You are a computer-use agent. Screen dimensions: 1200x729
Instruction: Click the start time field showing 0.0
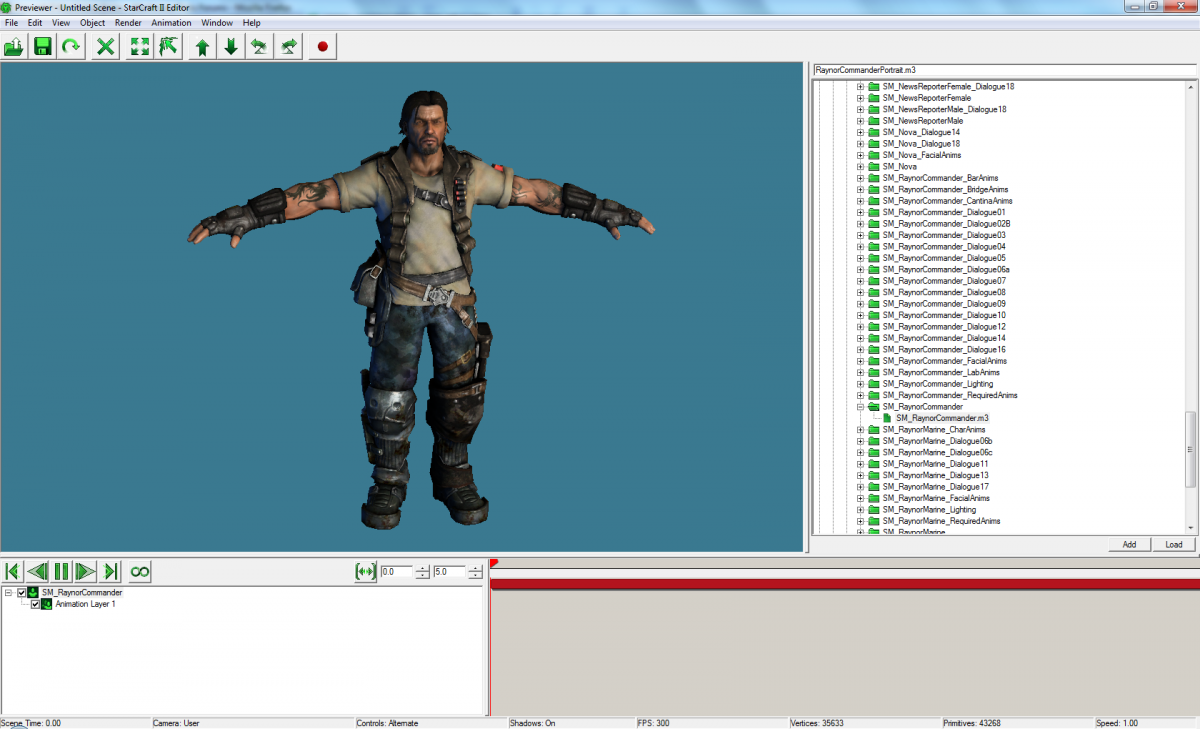pos(397,572)
